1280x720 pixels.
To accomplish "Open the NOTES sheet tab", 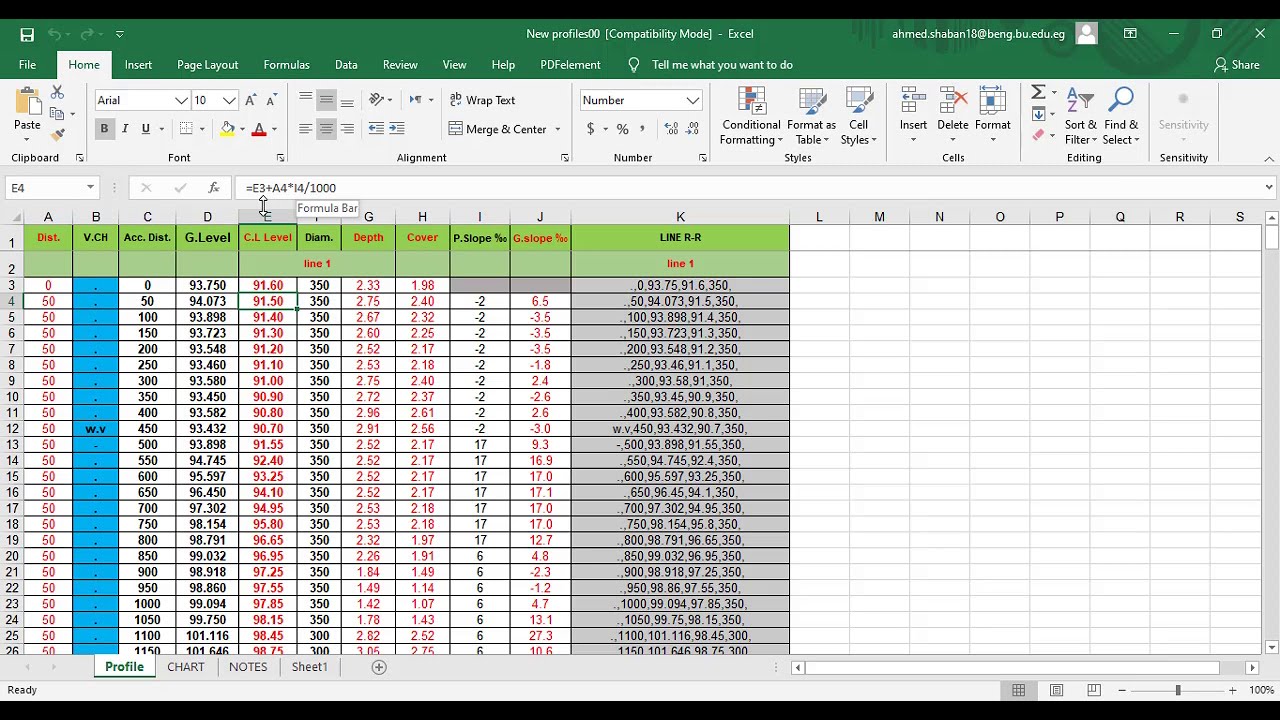I will click(x=248, y=667).
